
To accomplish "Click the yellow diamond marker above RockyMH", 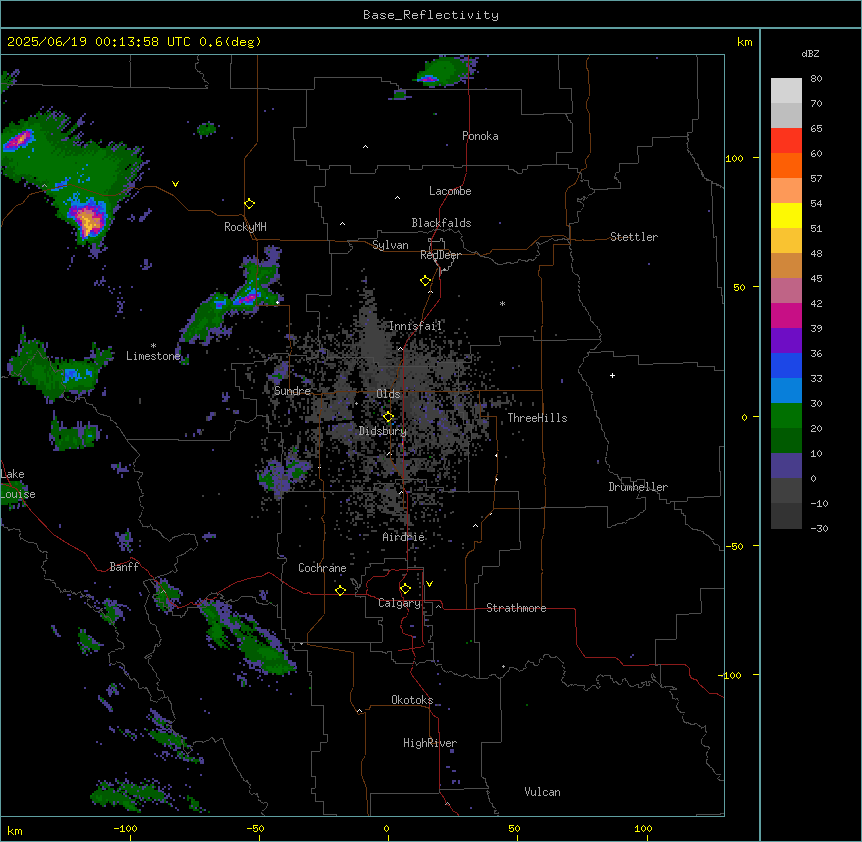I will (250, 204).
